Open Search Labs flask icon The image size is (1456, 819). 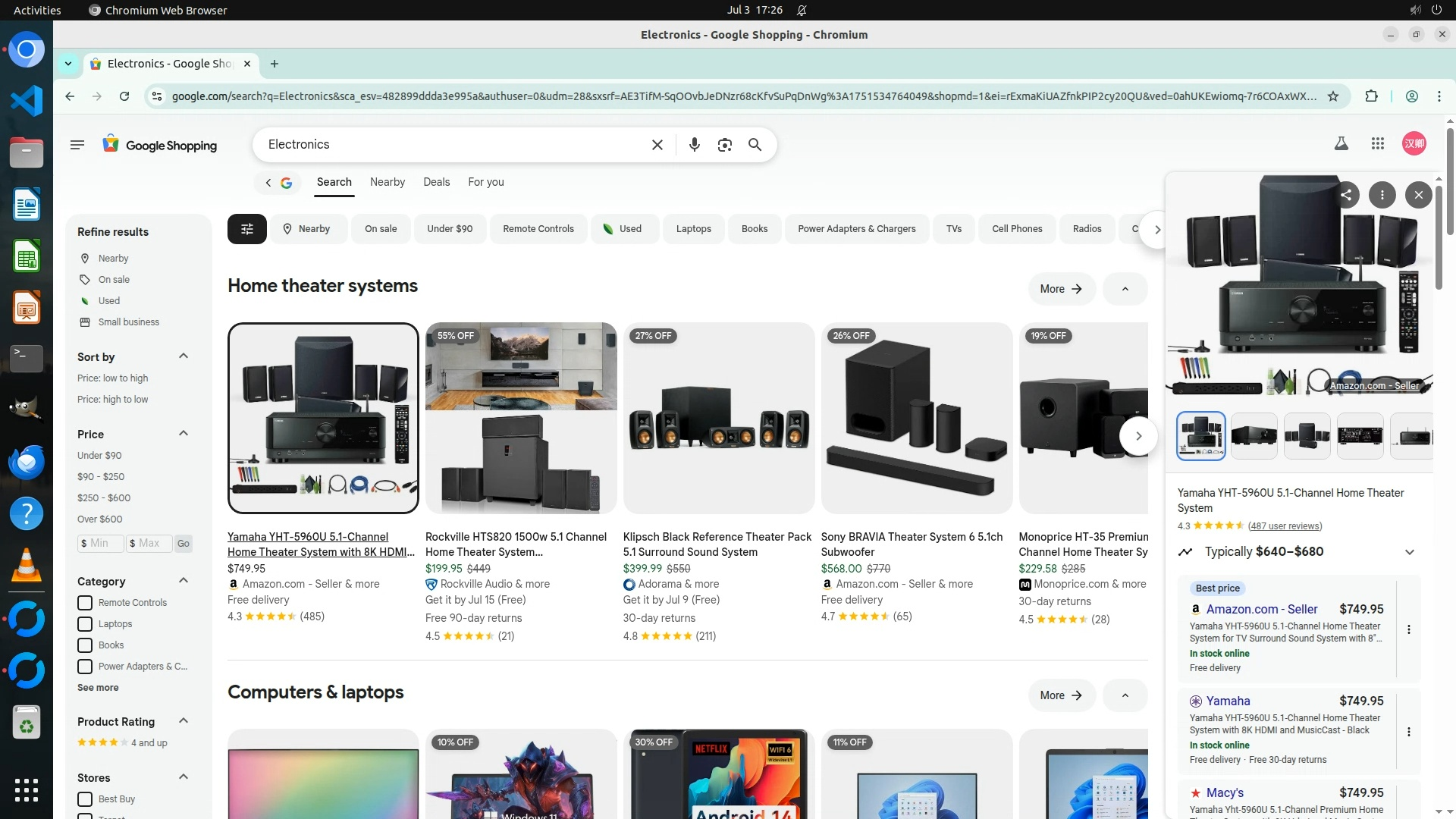[1341, 143]
